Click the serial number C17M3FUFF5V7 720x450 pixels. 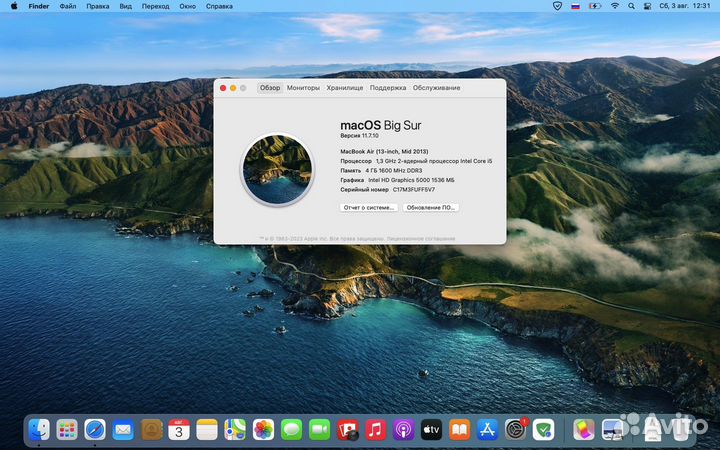click(x=414, y=190)
